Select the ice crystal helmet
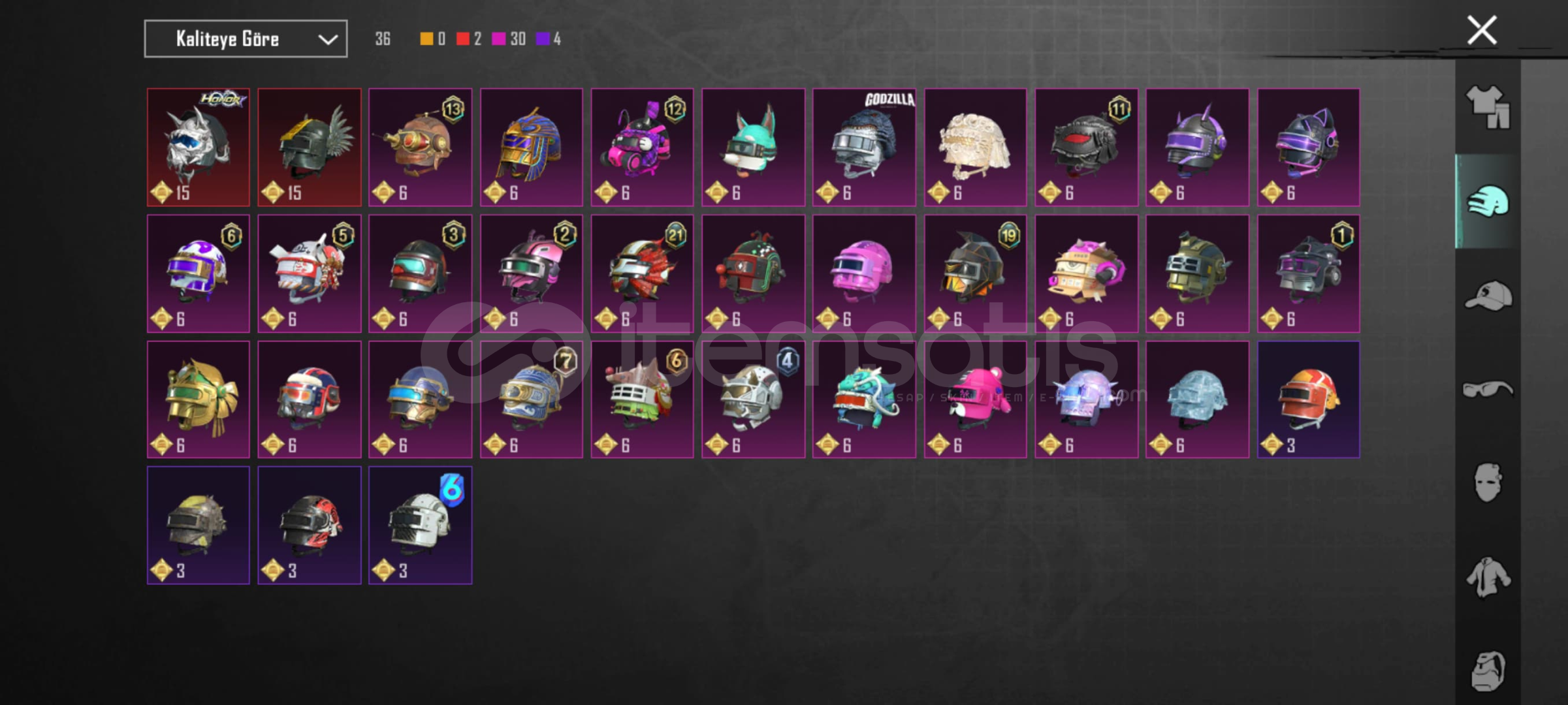1568x705 pixels. (x=1197, y=399)
